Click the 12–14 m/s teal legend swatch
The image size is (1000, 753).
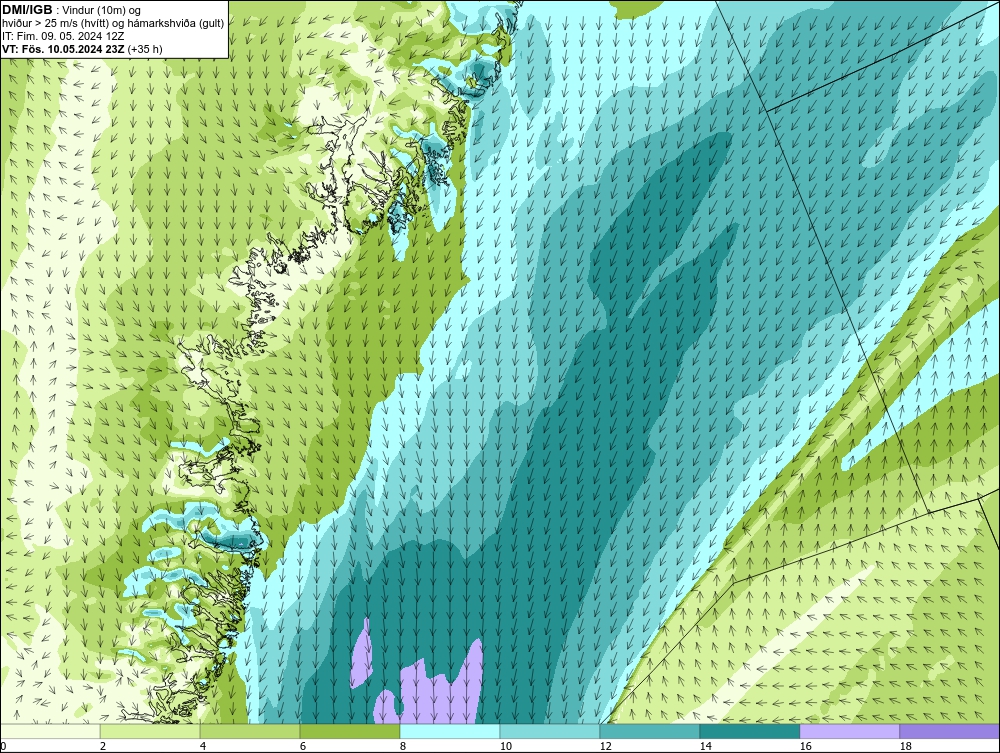click(x=649, y=731)
